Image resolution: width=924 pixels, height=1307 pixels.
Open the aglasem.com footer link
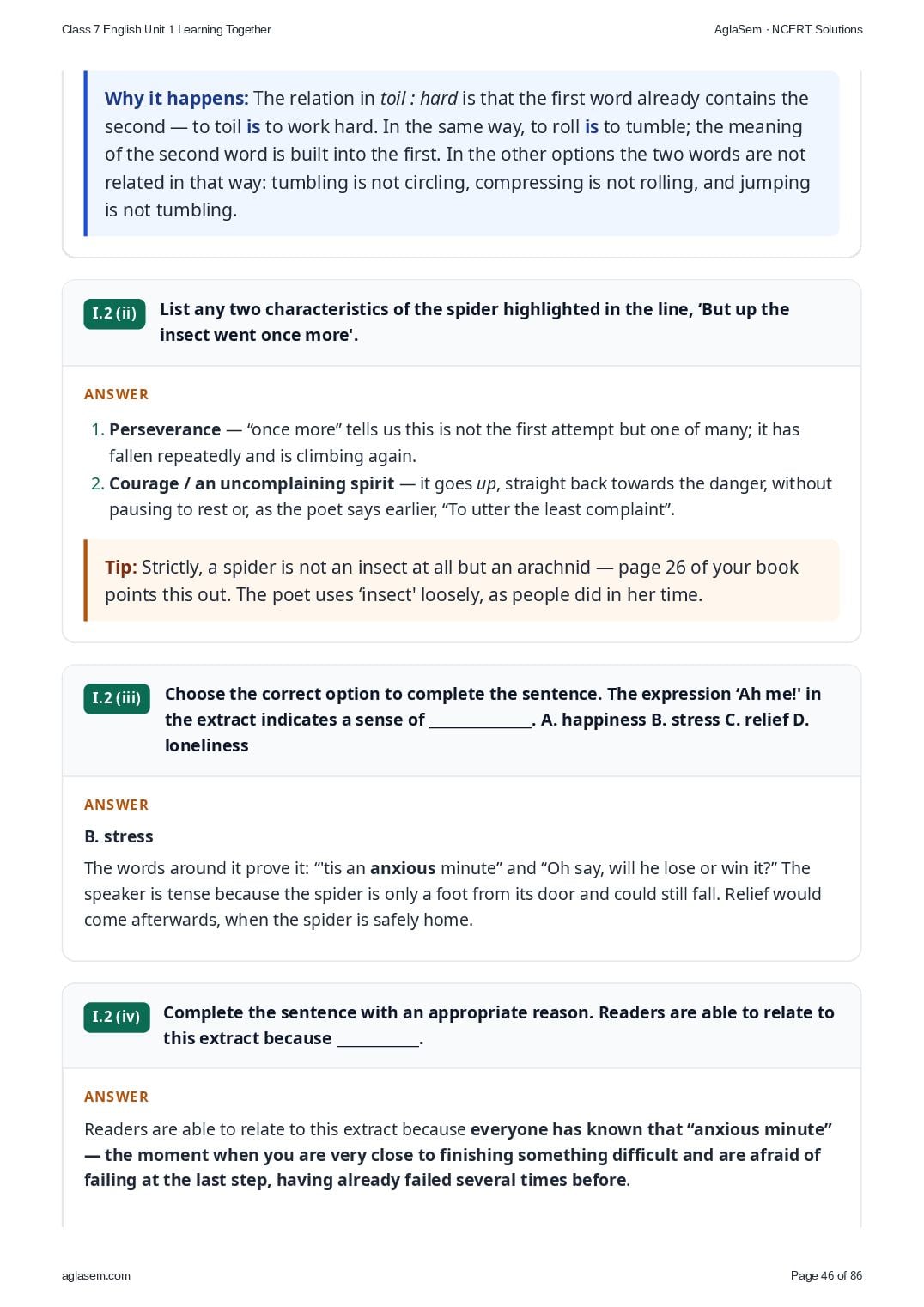tap(96, 1276)
